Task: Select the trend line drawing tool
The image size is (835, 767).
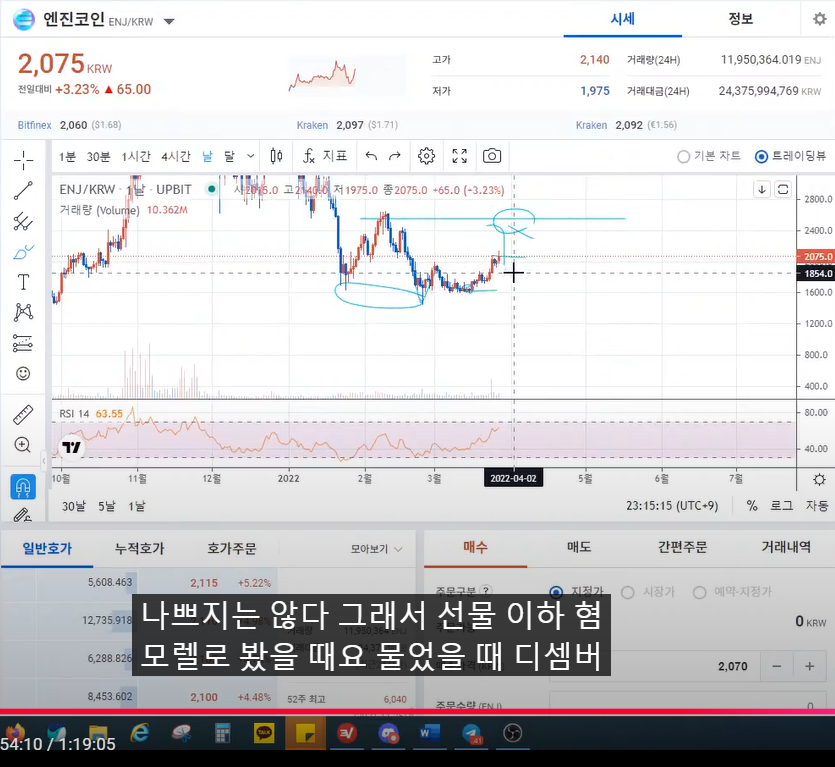Action: coord(23,191)
